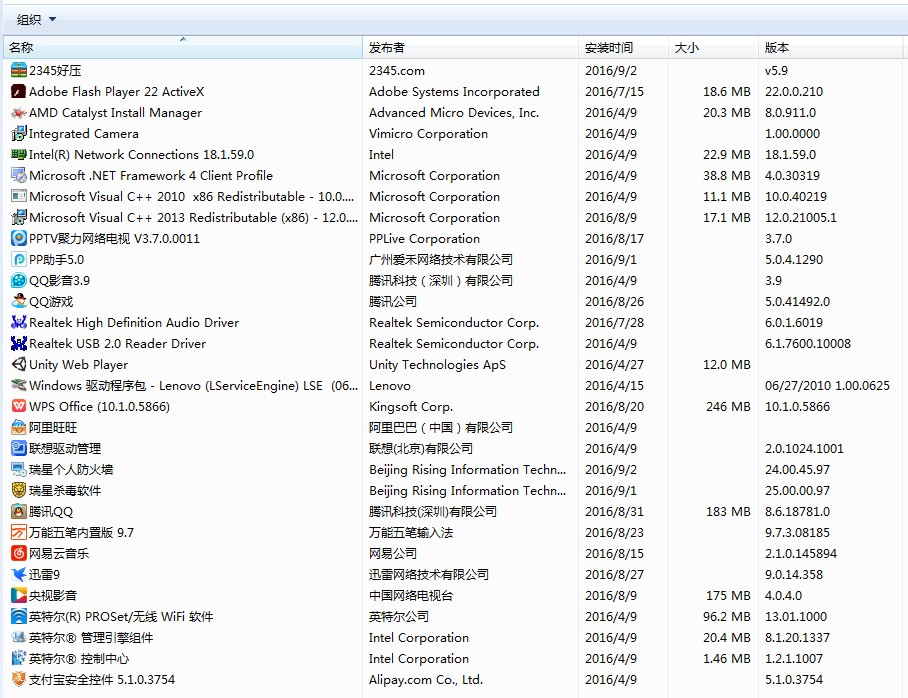Viewport: 908px width, 698px height.
Task: Click the Unity Web Player icon
Action: tap(19, 364)
